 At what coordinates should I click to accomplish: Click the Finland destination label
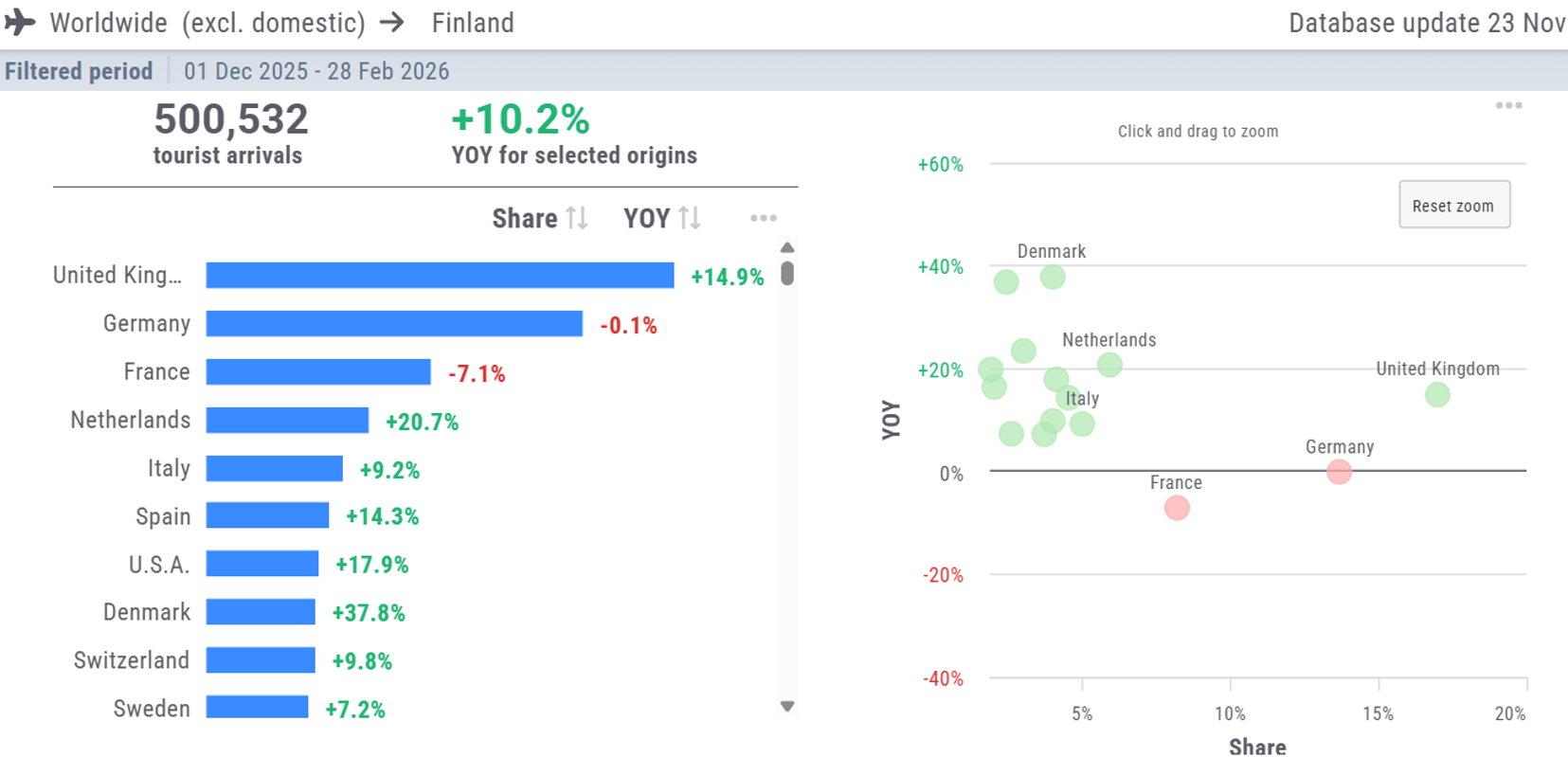pos(473,23)
